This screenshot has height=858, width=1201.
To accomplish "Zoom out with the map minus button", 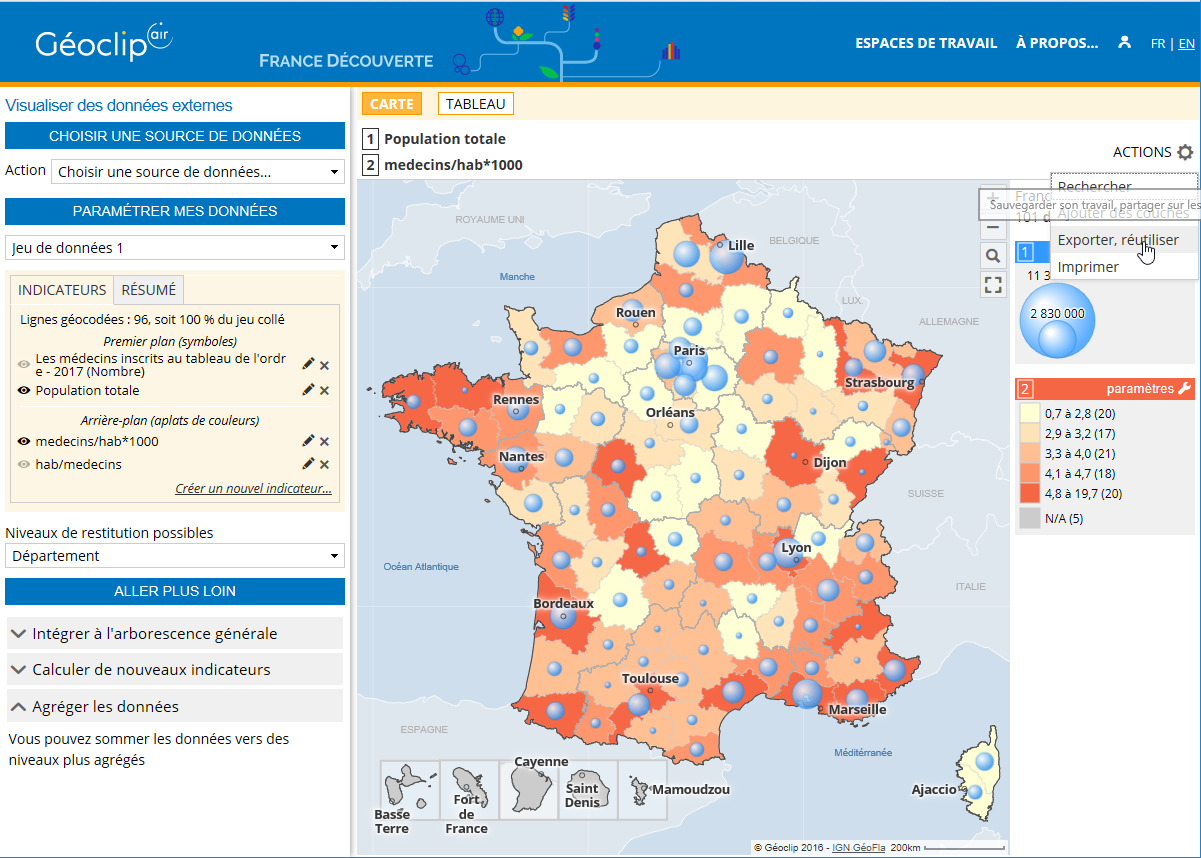I will 992,227.
